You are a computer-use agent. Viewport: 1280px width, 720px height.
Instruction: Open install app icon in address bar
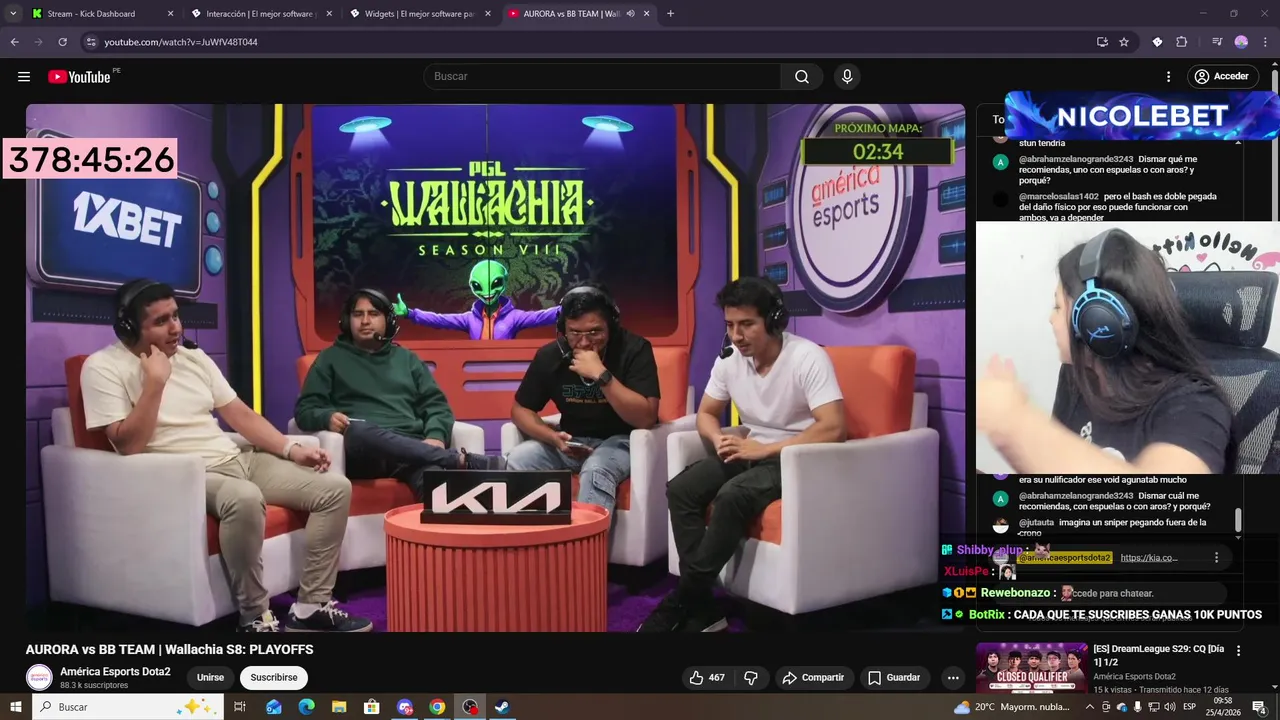tap(1102, 42)
